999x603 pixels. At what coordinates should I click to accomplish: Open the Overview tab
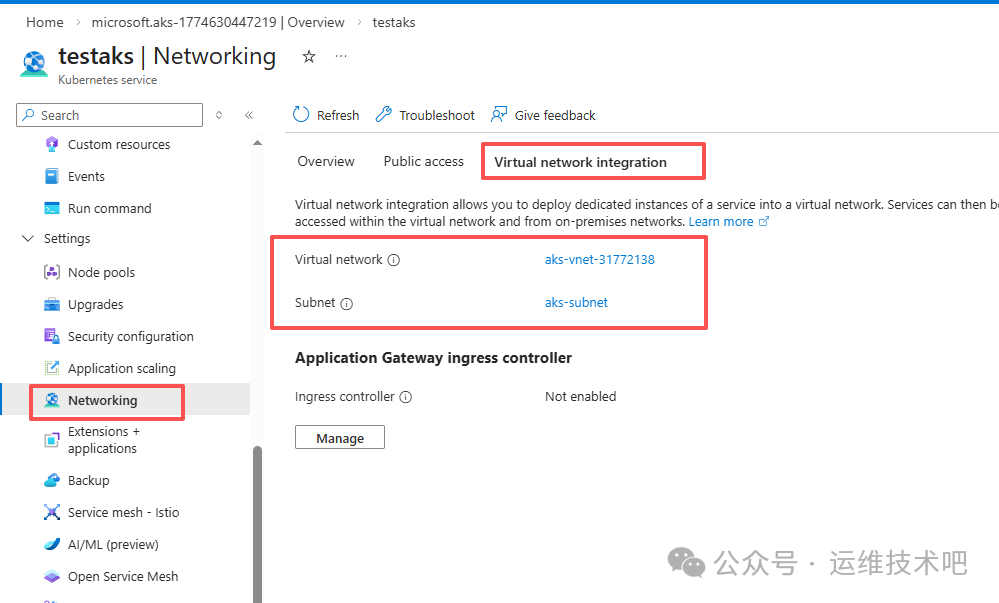[325, 161]
